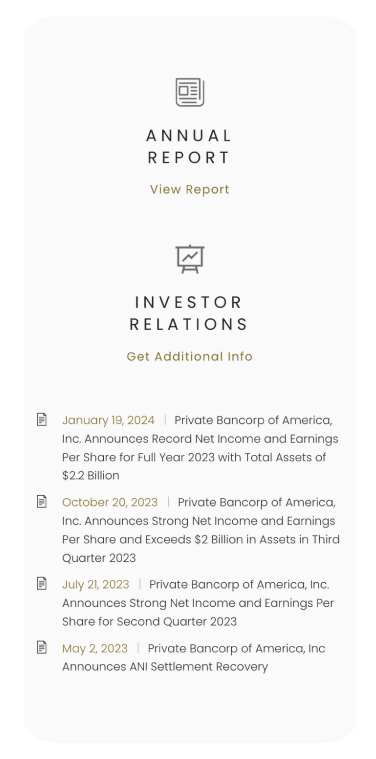376x759 pixels.
Task: Click the document icon beside May 2, 2023
Action: 42,648
